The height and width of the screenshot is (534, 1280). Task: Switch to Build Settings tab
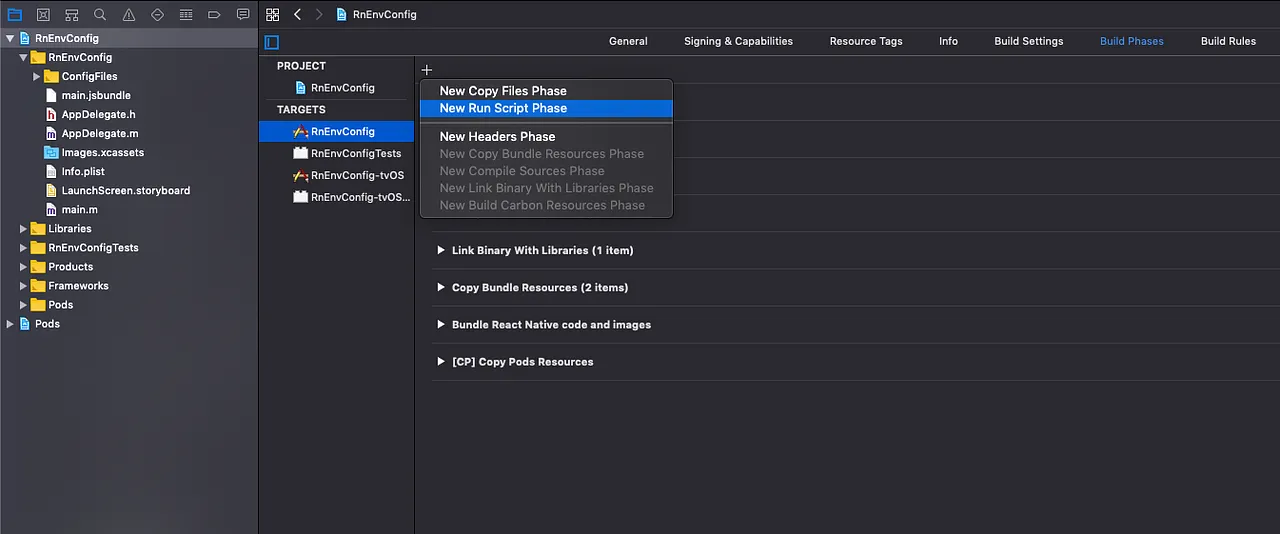tap(1029, 42)
